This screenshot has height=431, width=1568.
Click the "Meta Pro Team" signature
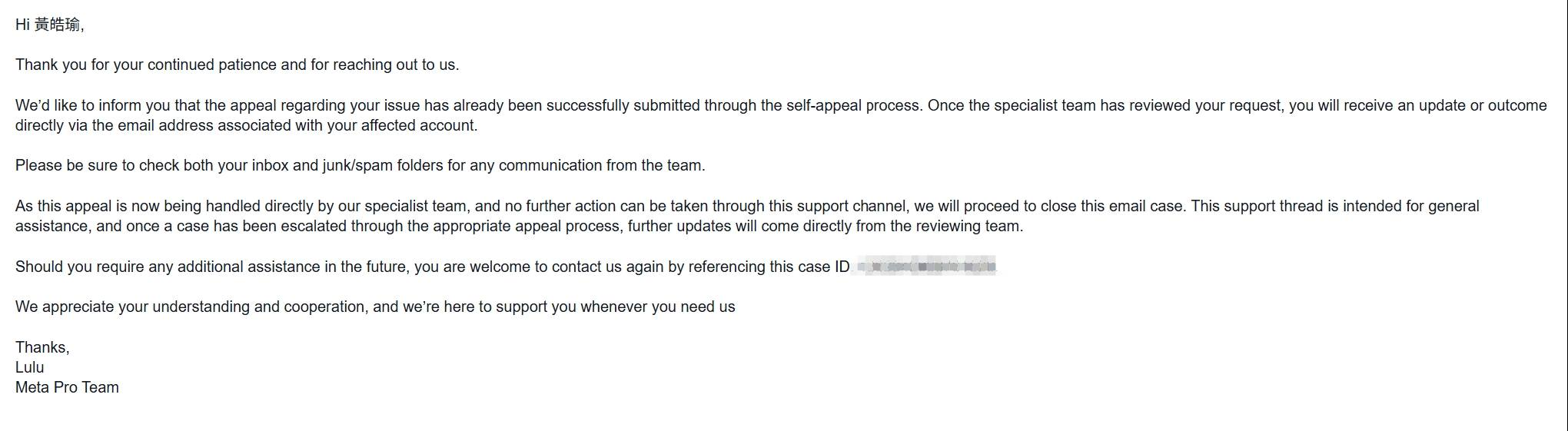click(x=67, y=387)
